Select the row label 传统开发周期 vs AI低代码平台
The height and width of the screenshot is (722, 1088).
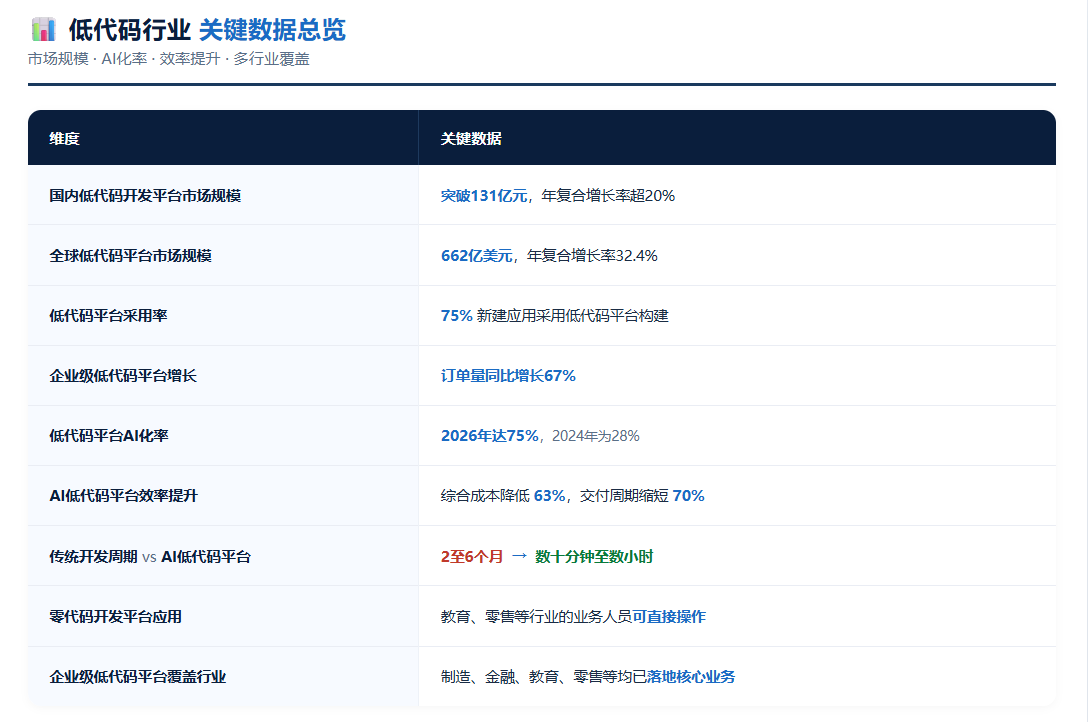[150, 557]
